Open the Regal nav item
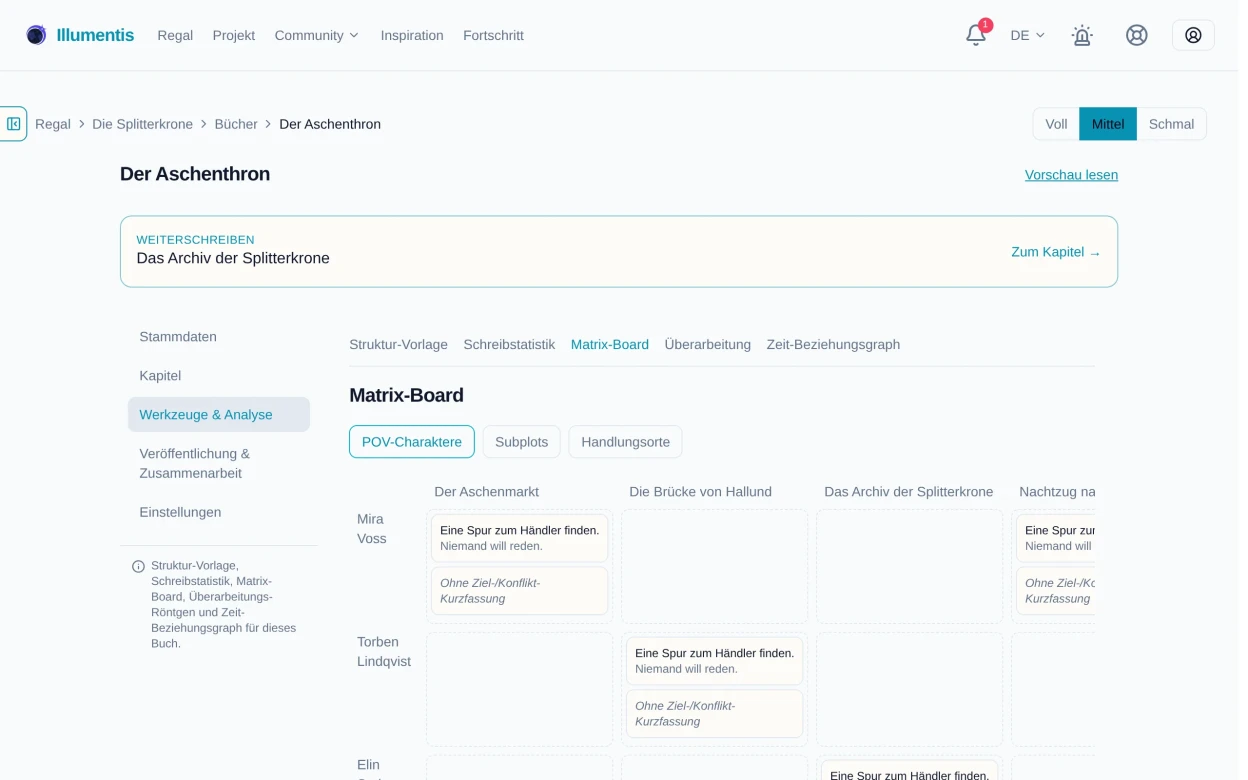Screen dimensions: 1248x780 (x=175, y=35)
